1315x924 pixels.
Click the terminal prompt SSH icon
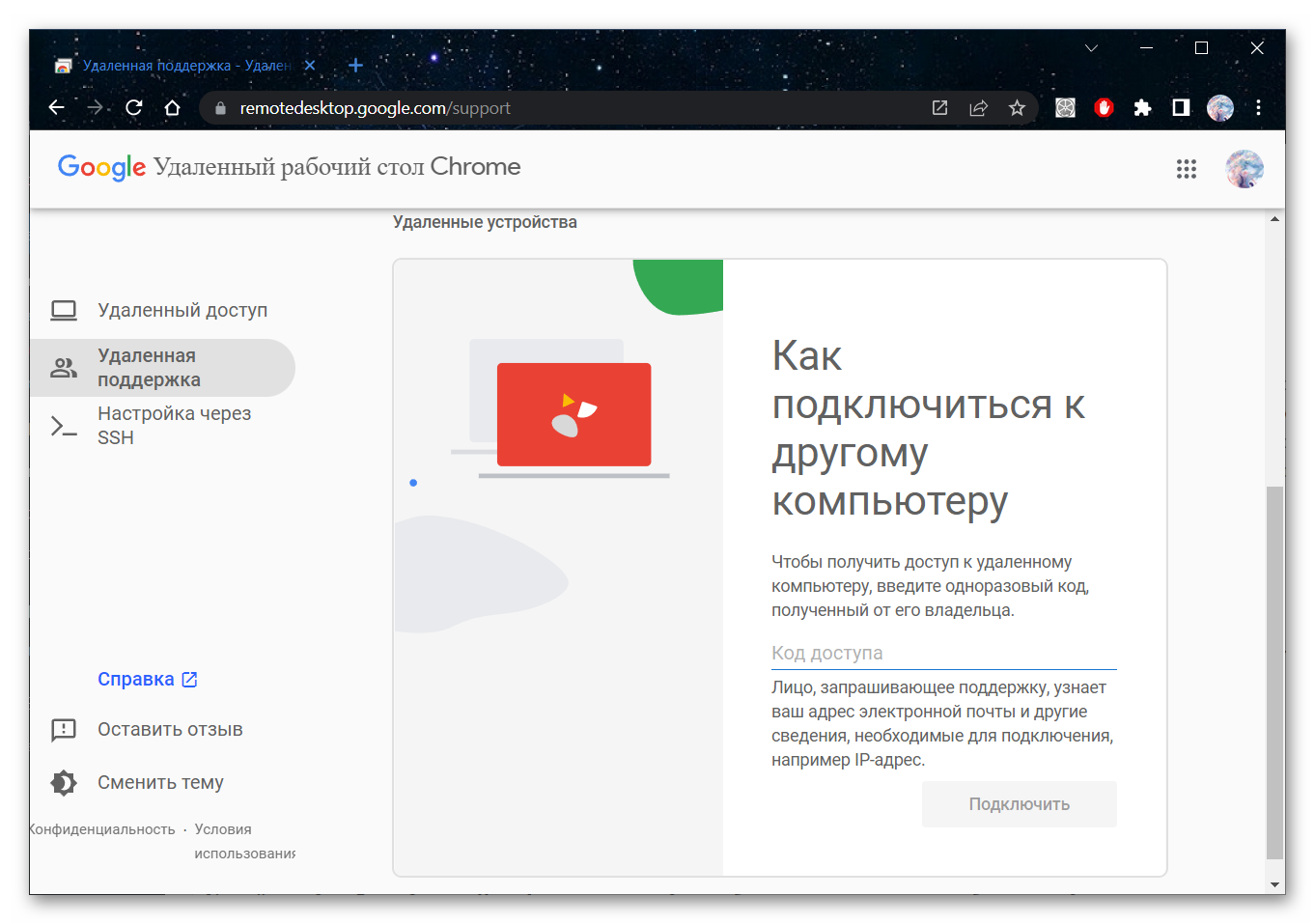[x=64, y=426]
